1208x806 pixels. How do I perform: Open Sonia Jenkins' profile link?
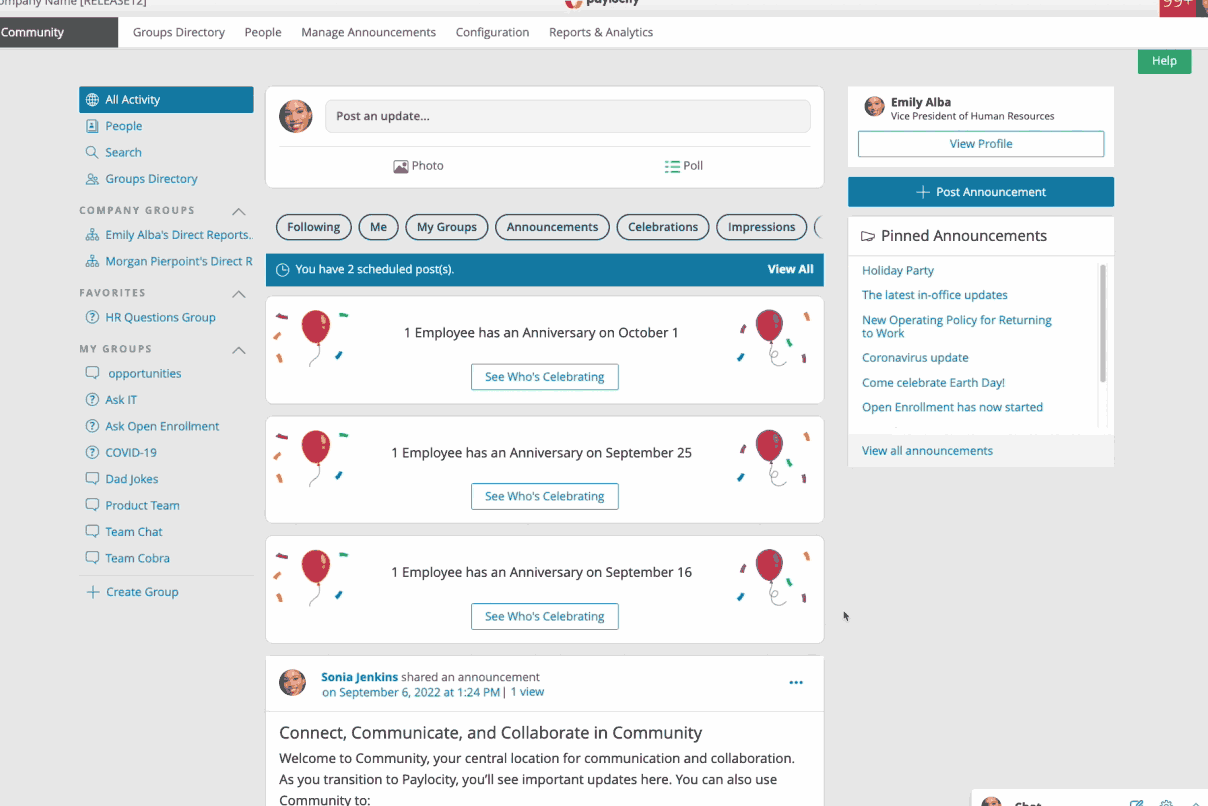pyautogui.click(x=359, y=677)
